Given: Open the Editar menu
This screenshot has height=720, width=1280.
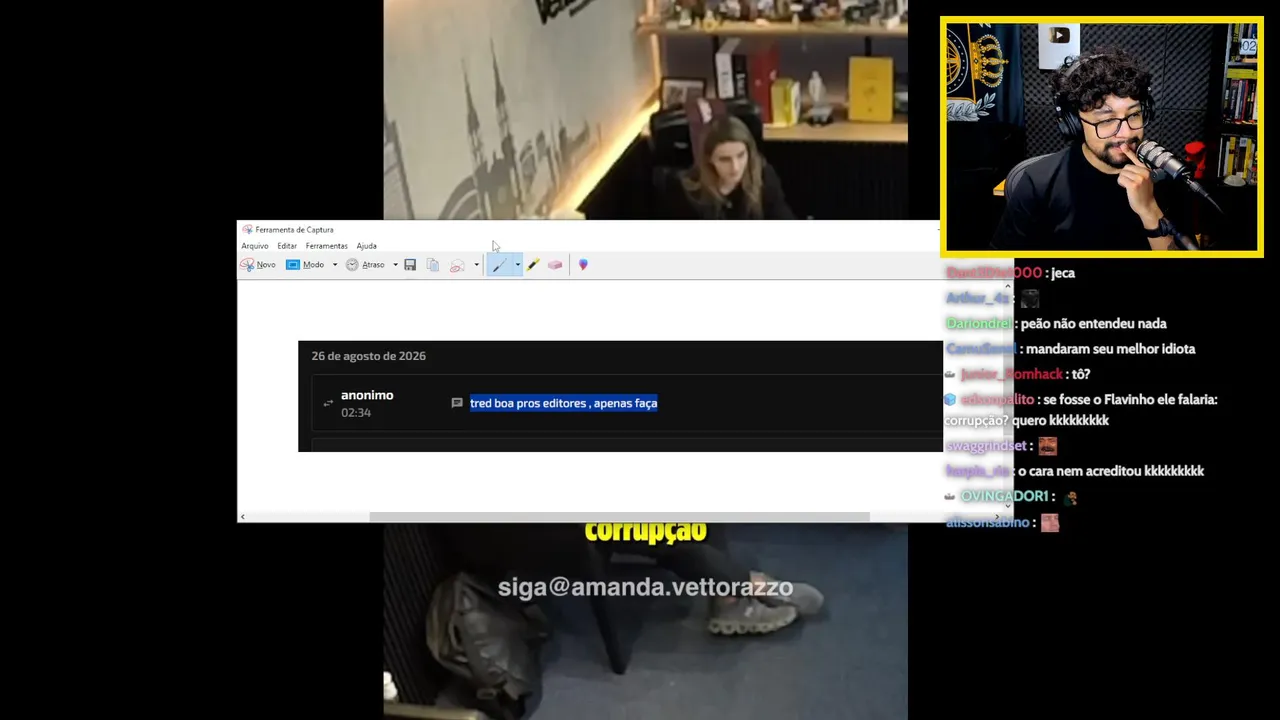Looking at the screenshot, I should (x=287, y=246).
